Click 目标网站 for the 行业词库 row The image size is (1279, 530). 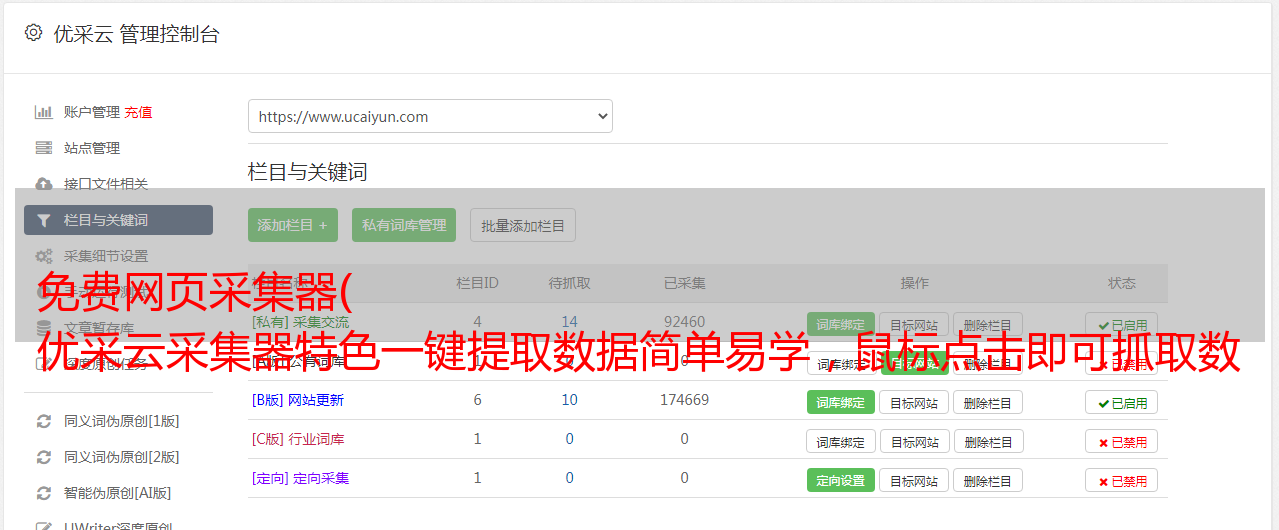pos(914,441)
